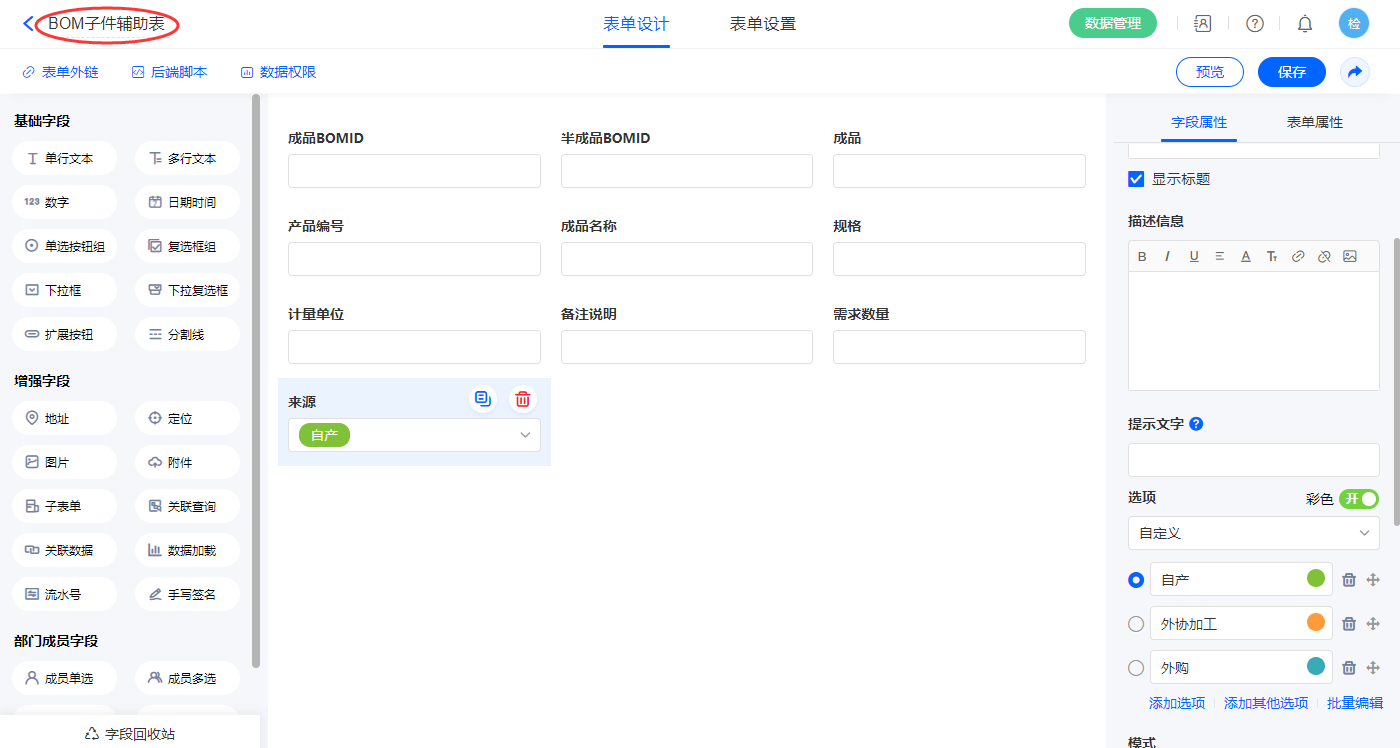1400x748 pixels.
Task: Insert image in the 描述信息 editor toolbar
Action: point(1350,257)
